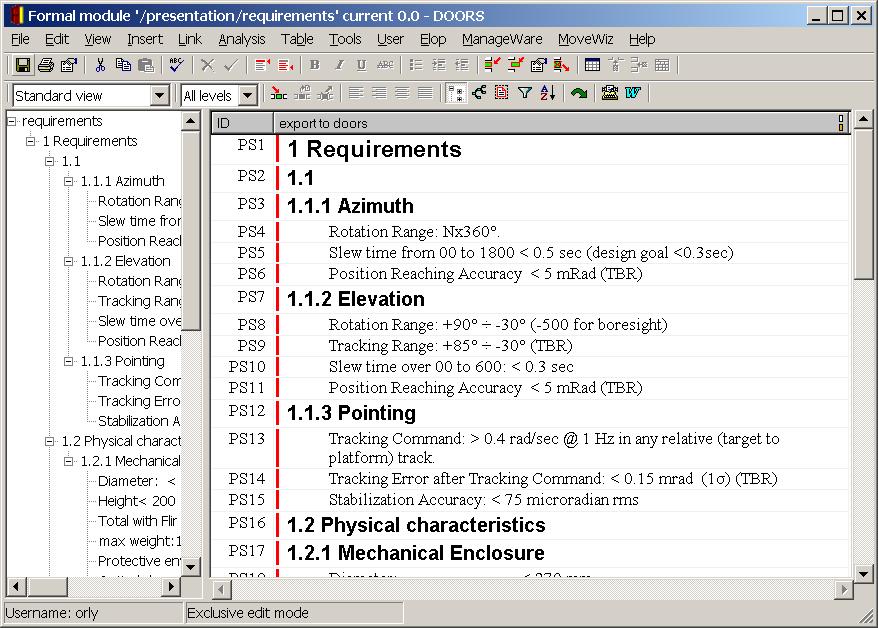Click the 'Rotation Range: Nx360°.' object text
The image size is (878, 628).
pyautogui.click(x=414, y=232)
